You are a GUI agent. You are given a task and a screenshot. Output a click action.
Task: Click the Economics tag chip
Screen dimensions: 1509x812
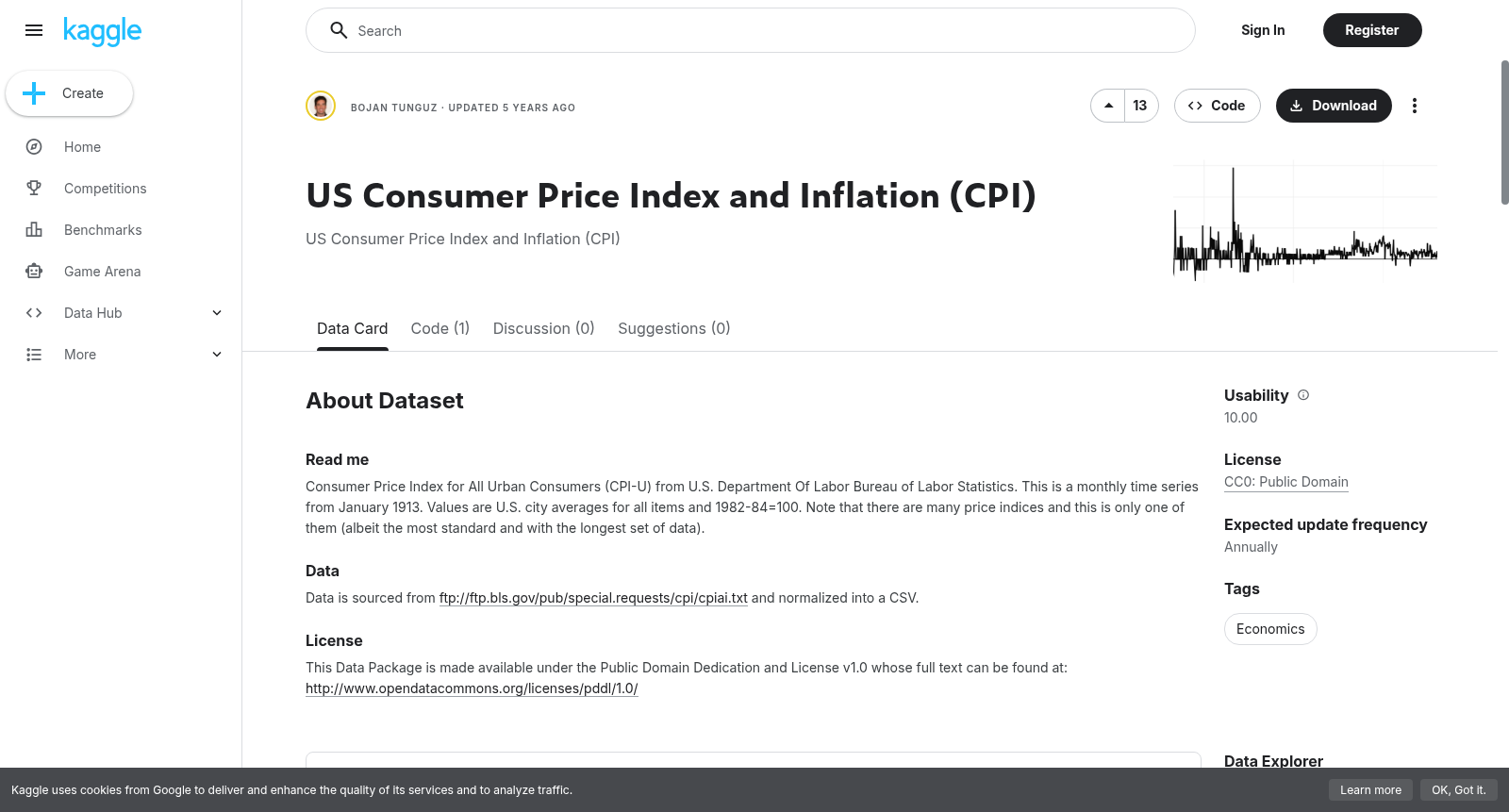pyautogui.click(x=1270, y=629)
